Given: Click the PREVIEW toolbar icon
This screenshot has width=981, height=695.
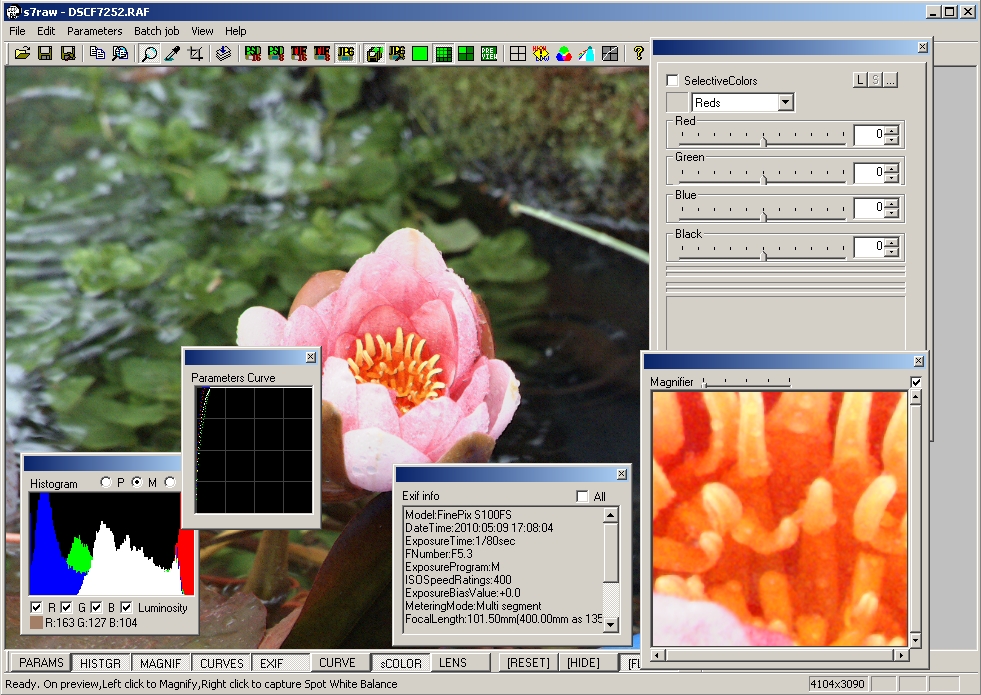Looking at the screenshot, I should (489, 54).
